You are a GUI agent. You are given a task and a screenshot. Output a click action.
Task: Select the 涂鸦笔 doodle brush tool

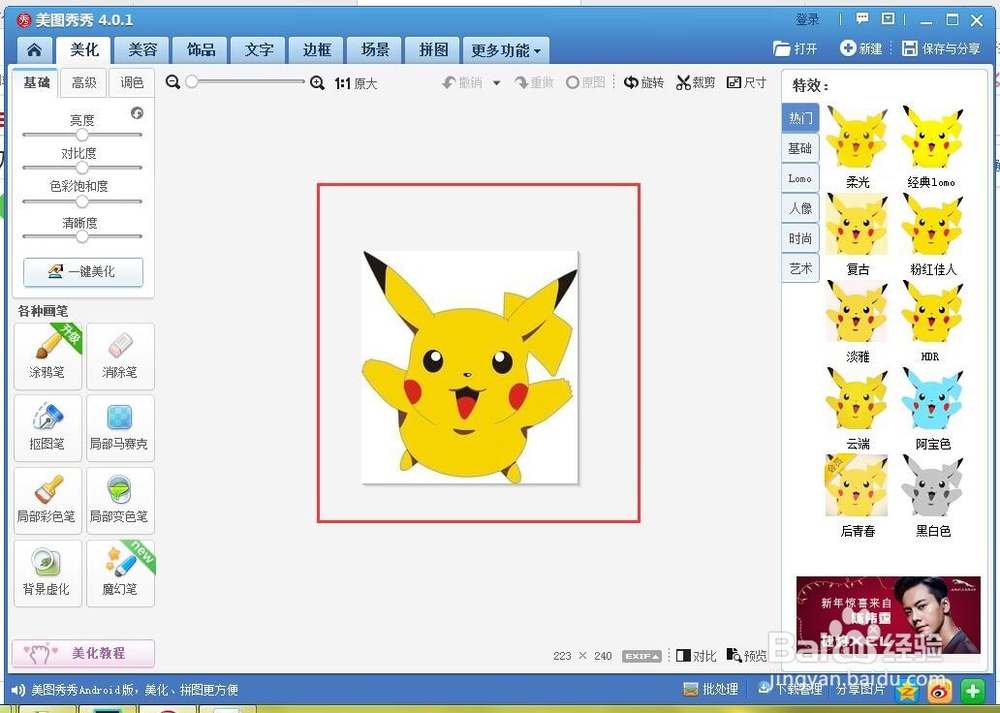click(x=48, y=356)
